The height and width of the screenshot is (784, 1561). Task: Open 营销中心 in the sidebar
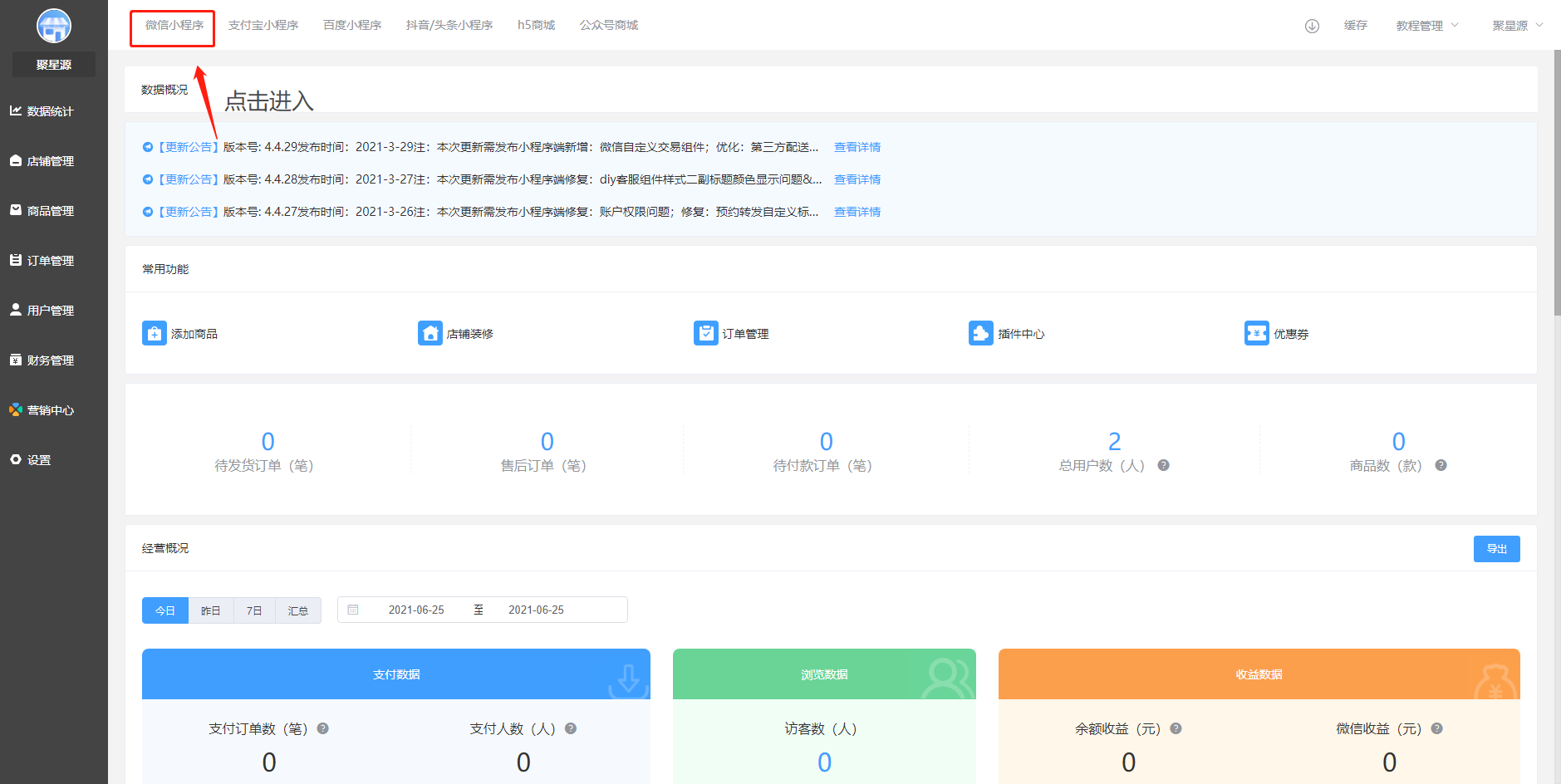click(42, 410)
